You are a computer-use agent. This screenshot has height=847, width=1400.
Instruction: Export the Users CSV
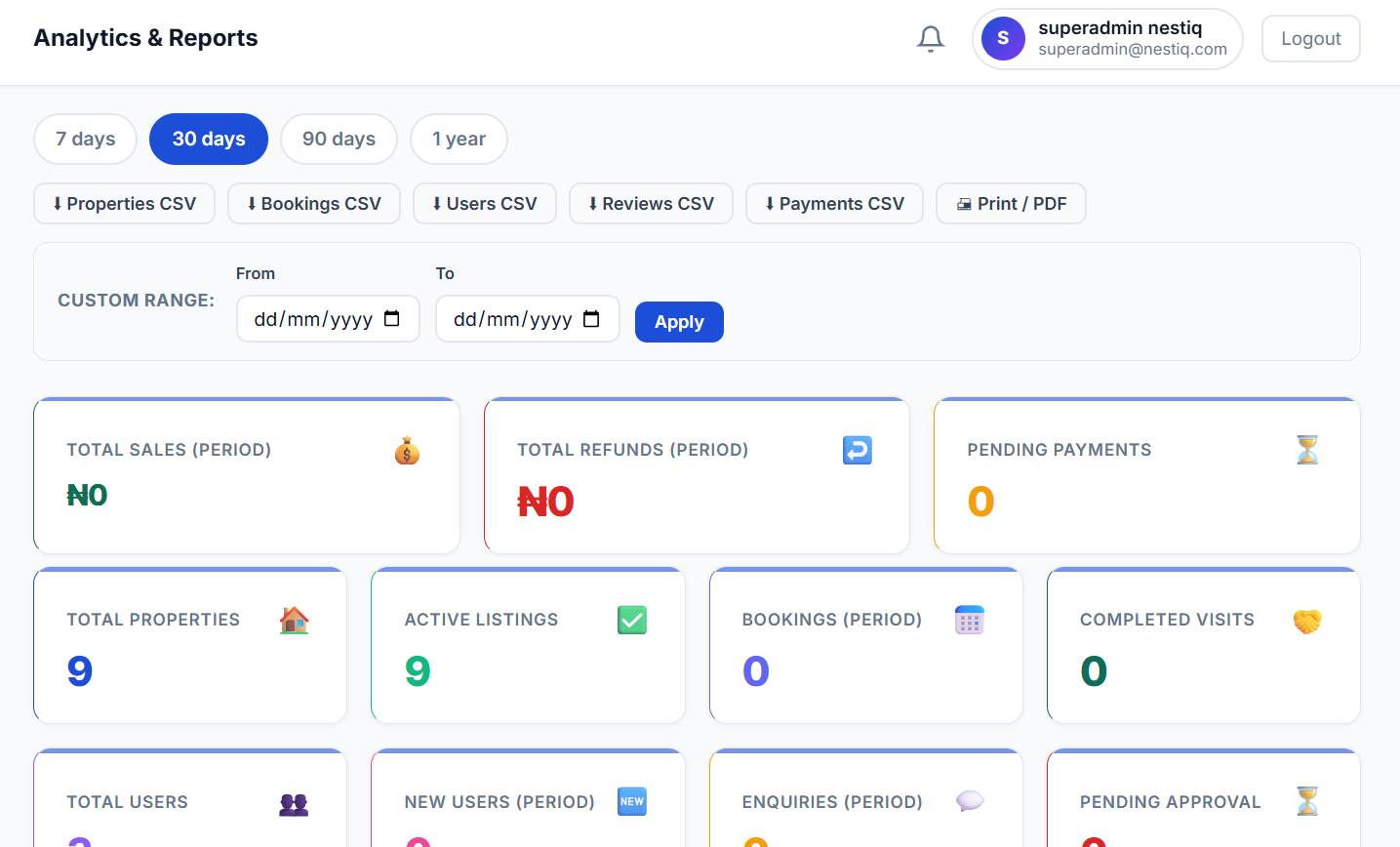485,204
